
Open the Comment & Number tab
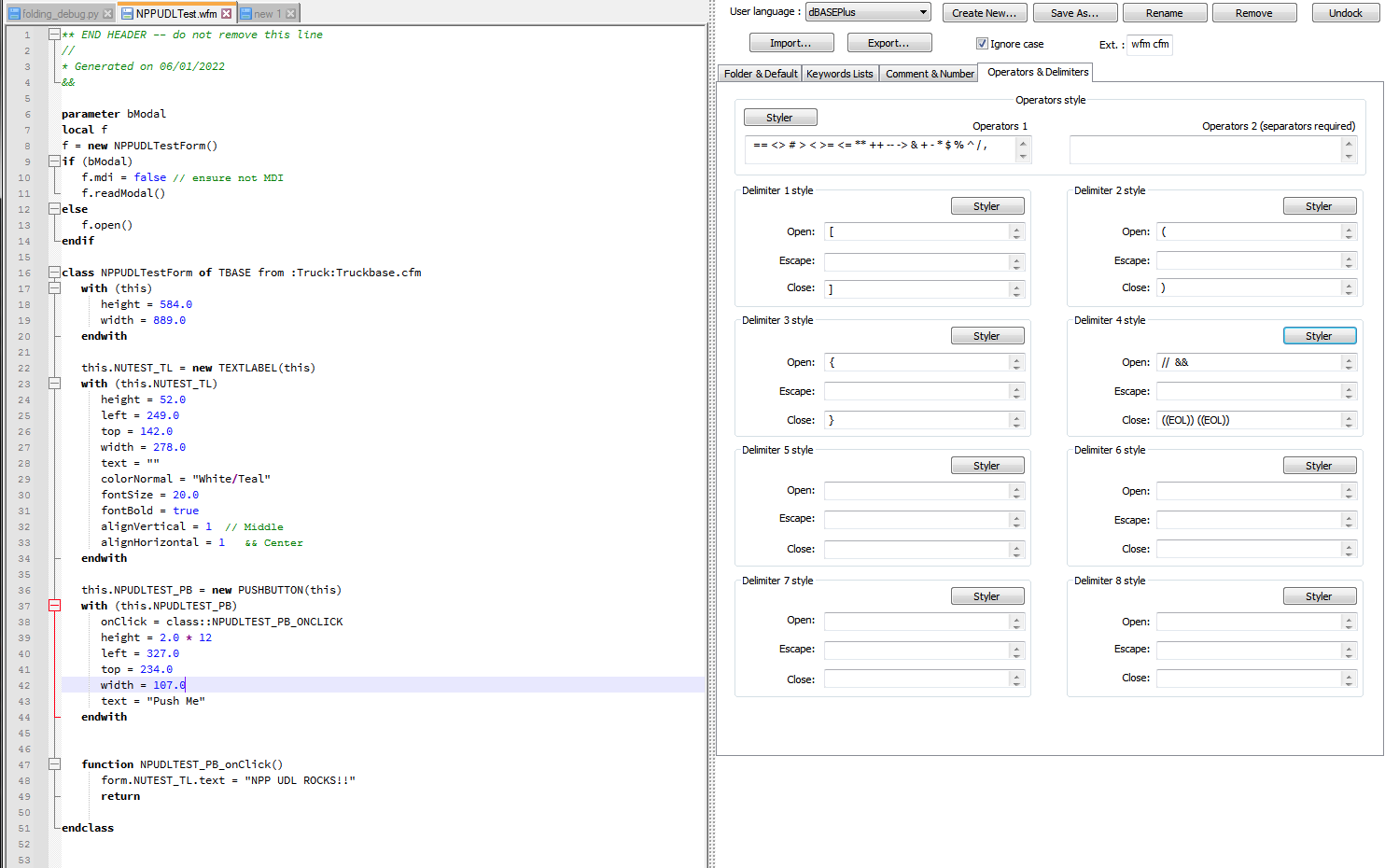tap(930, 74)
